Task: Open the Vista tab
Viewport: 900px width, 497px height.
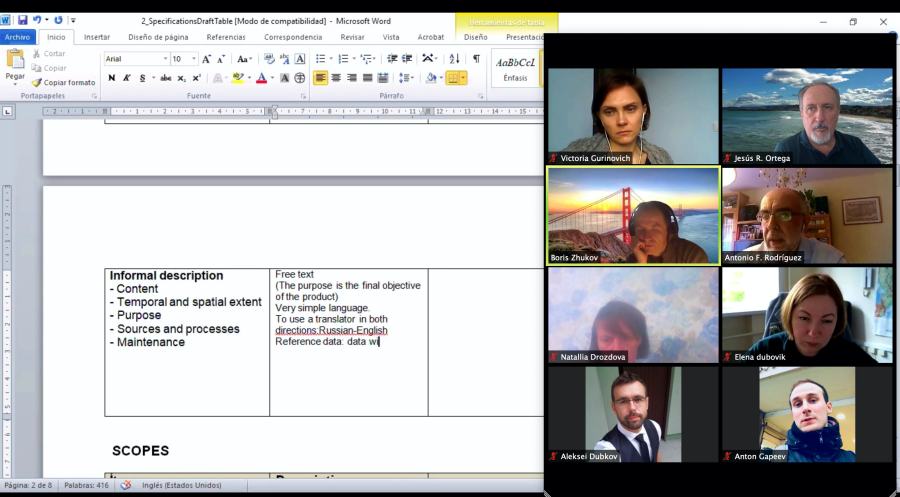Action: 391,37
